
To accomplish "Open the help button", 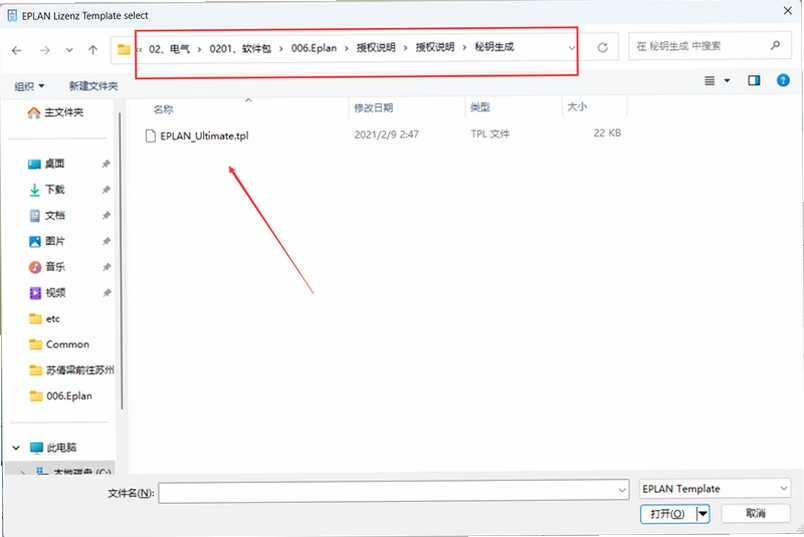I will pos(783,80).
